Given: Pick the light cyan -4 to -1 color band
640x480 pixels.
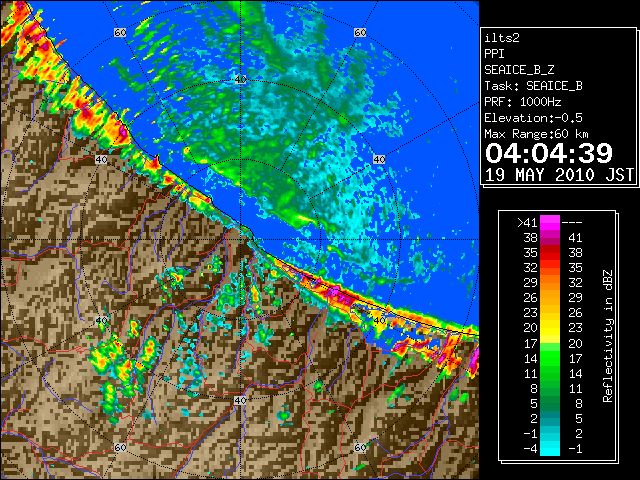Looking at the screenshot, I should [550, 448].
